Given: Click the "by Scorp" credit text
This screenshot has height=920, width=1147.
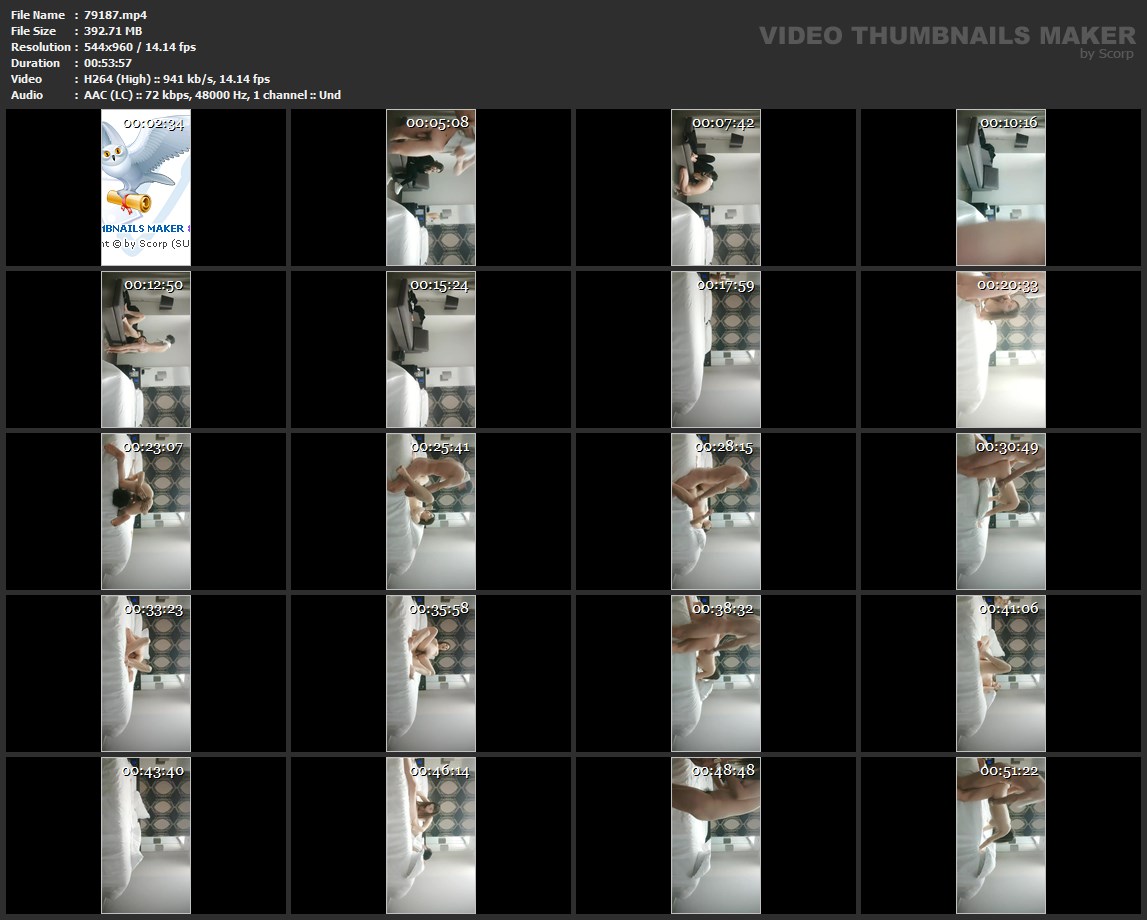Looking at the screenshot, I should point(1106,54).
